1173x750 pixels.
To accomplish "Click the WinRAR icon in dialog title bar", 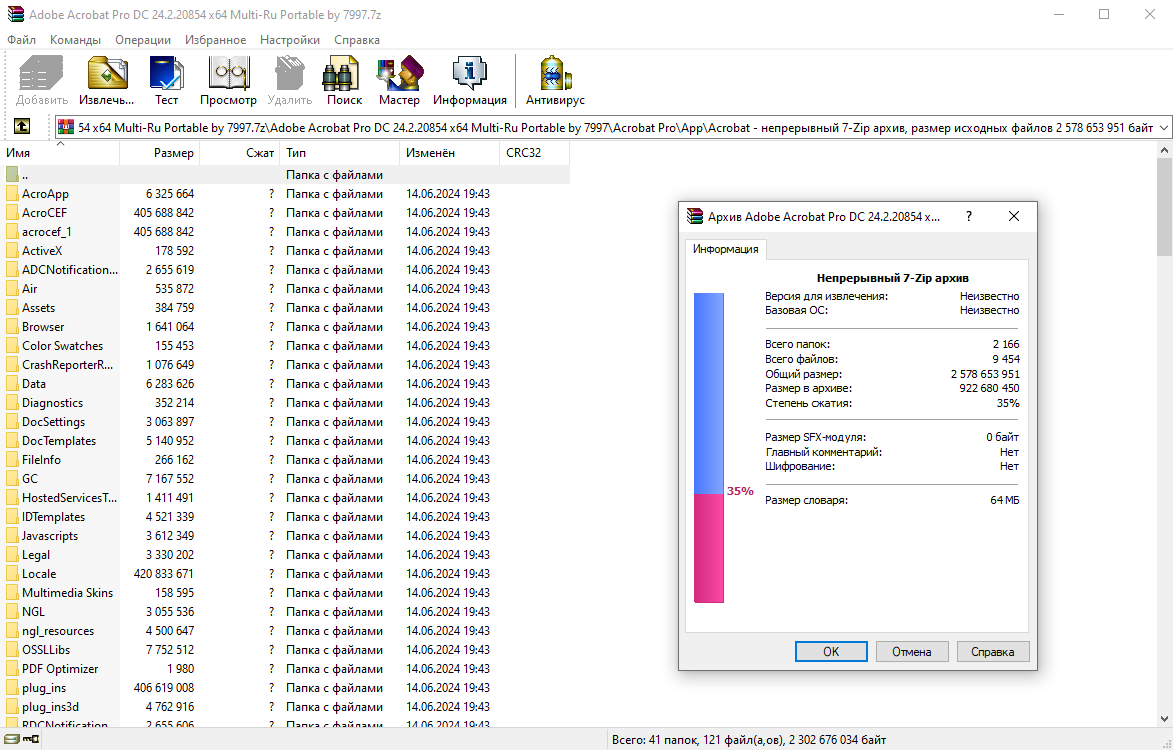I will tap(695, 216).
